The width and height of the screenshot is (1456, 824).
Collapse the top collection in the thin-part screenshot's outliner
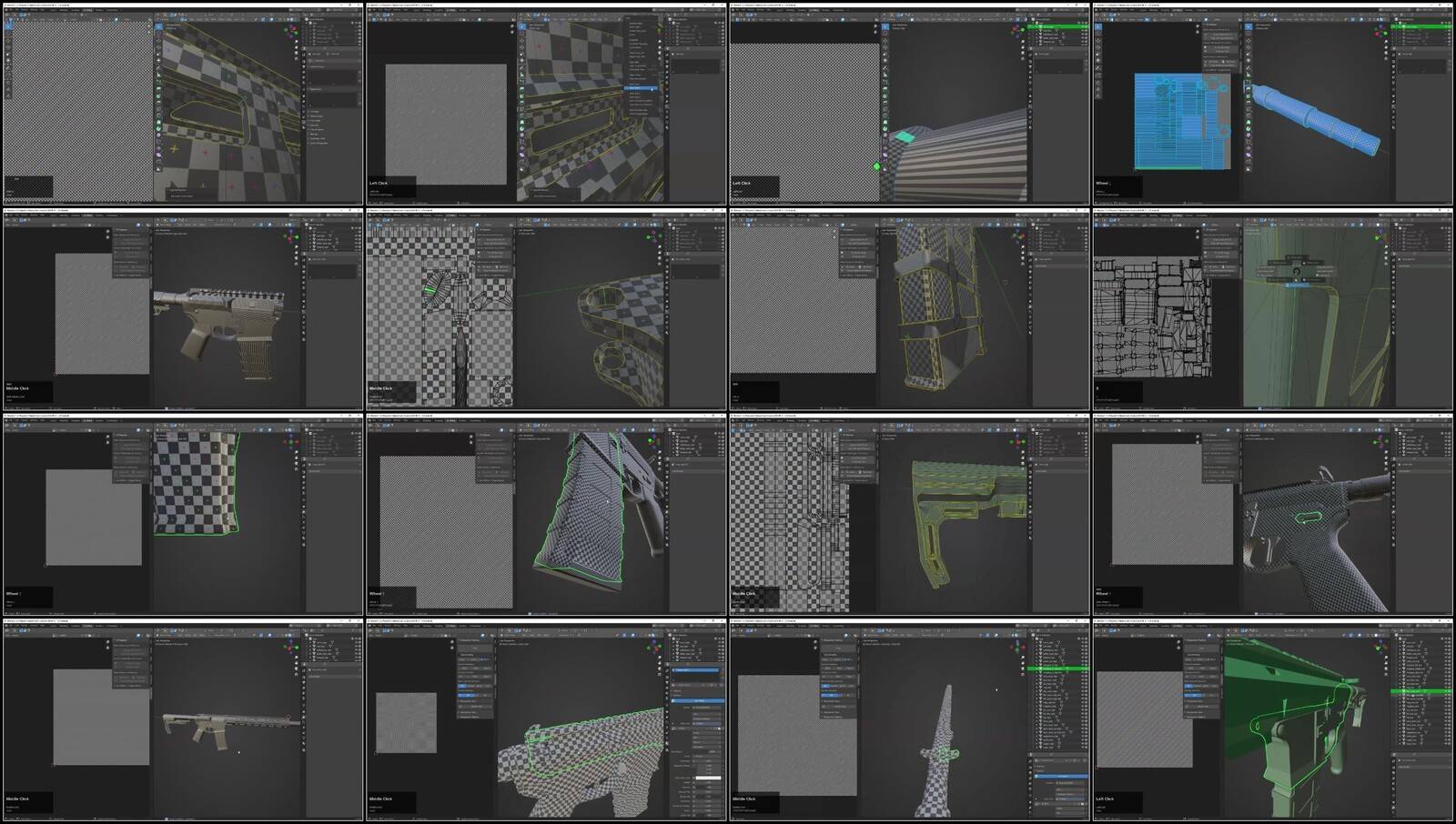pyautogui.click(x=1036, y=638)
